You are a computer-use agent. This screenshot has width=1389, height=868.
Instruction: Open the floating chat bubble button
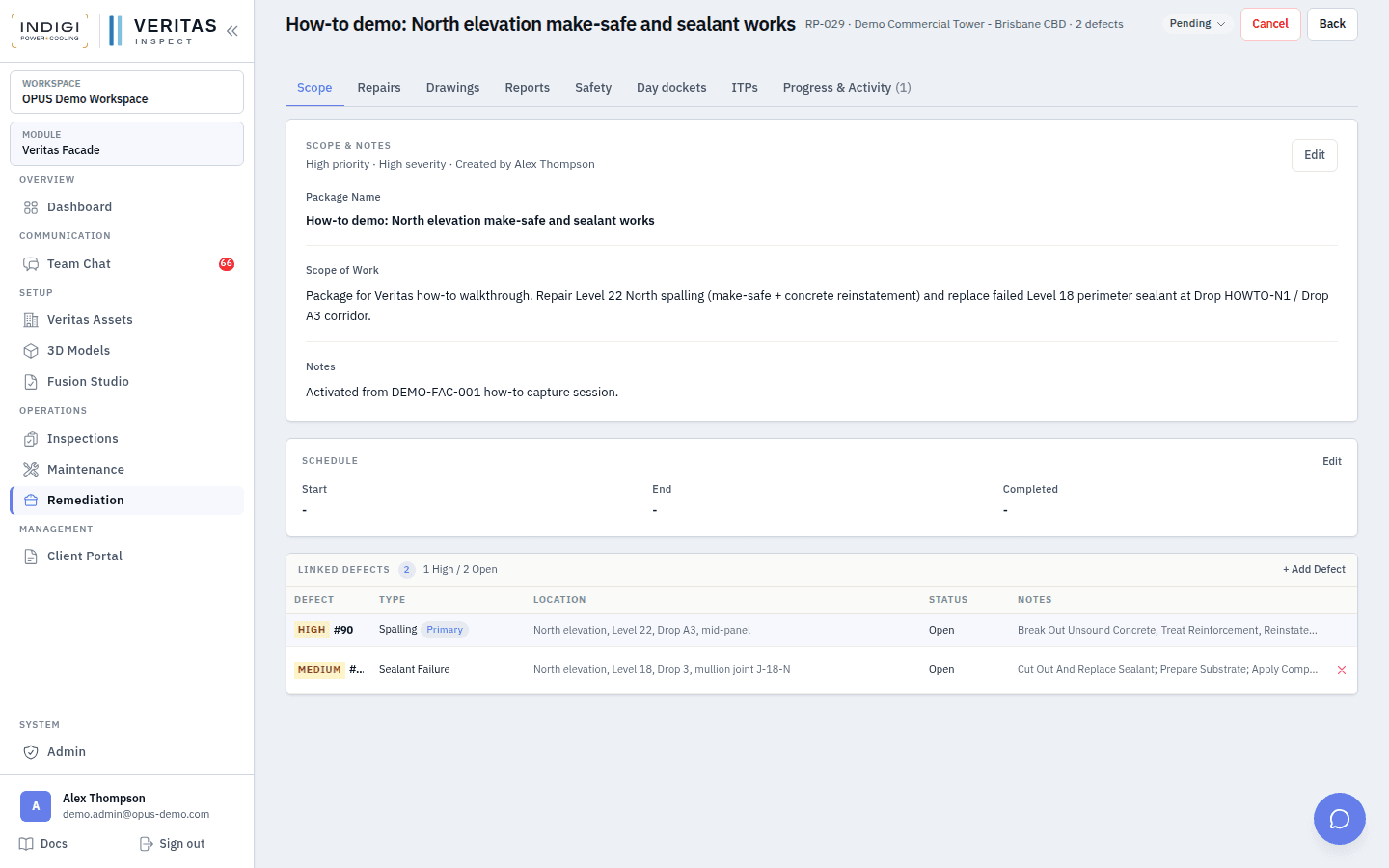coord(1339,819)
